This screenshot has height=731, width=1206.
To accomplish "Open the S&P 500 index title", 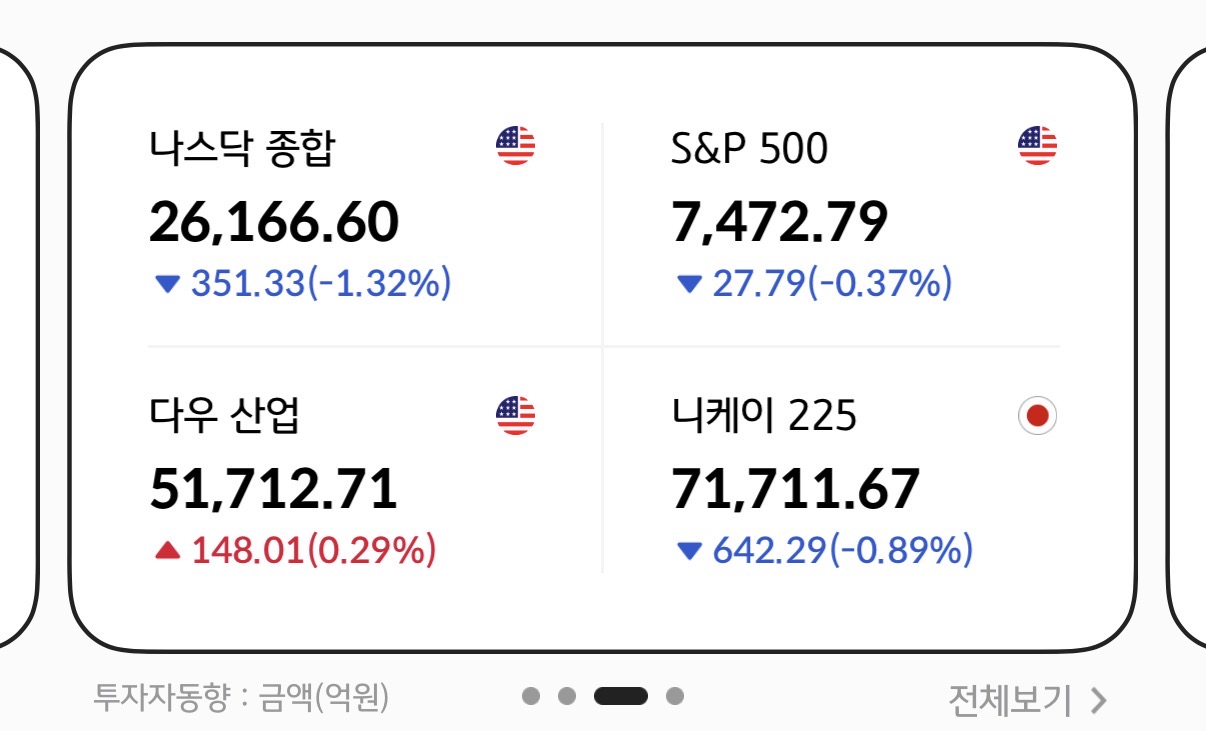I will pyautogui.click(x=749, y=148).
